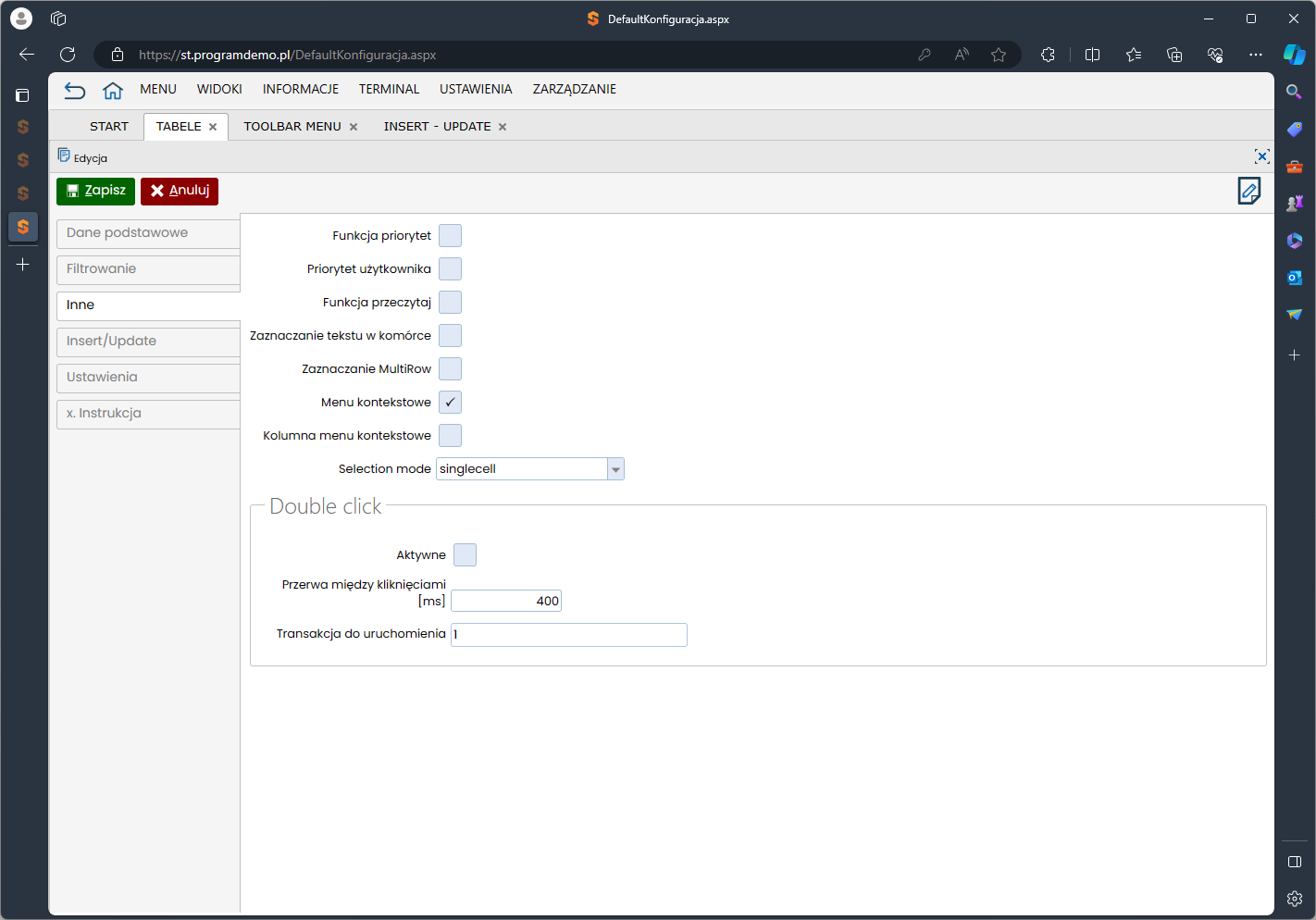Click the fullscreen collapse icon in Edycja bar
This screenshot has height=920, width=1316.
(x=1261, y=156)
